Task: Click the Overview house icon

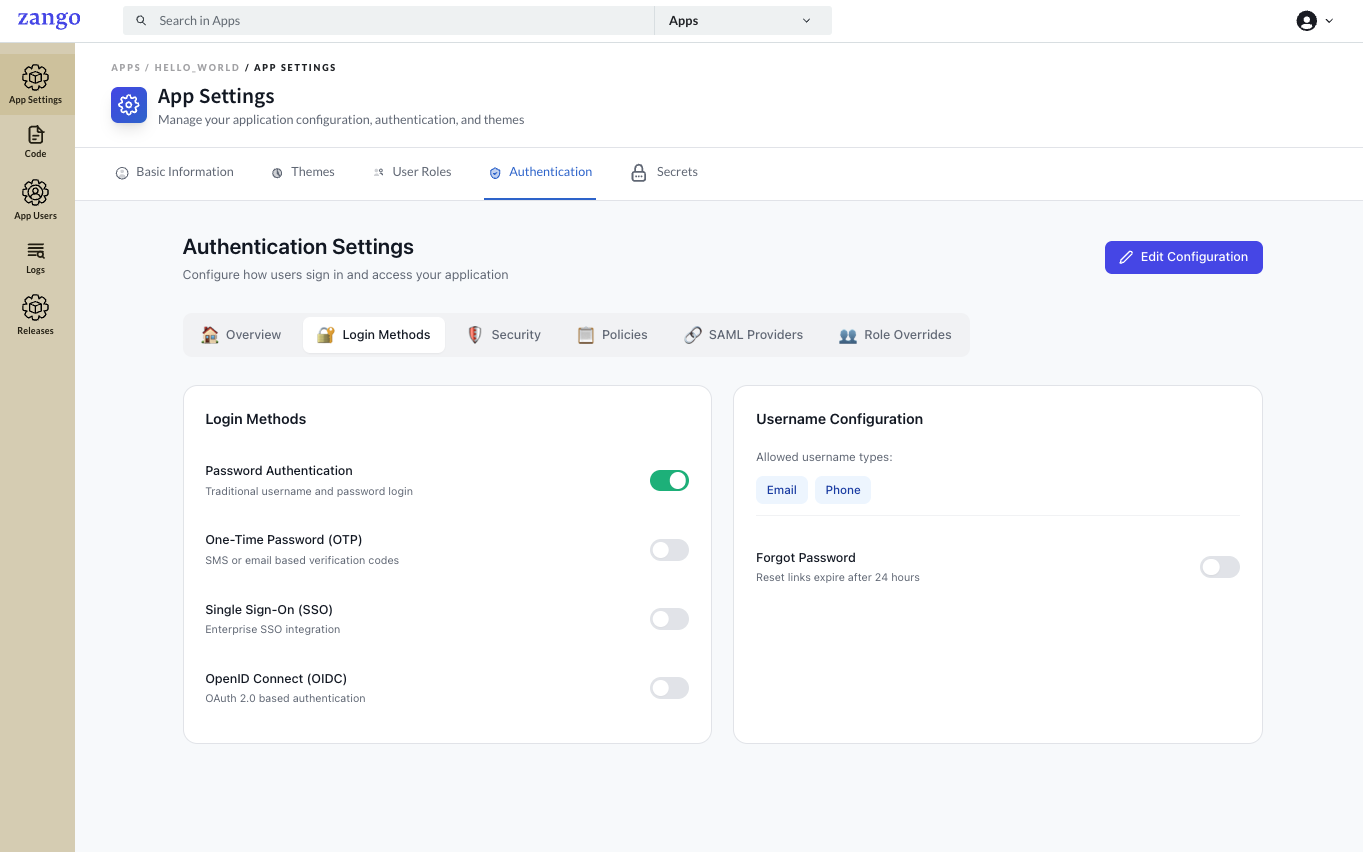Action: pyautogui.click(x=210, y=335)
